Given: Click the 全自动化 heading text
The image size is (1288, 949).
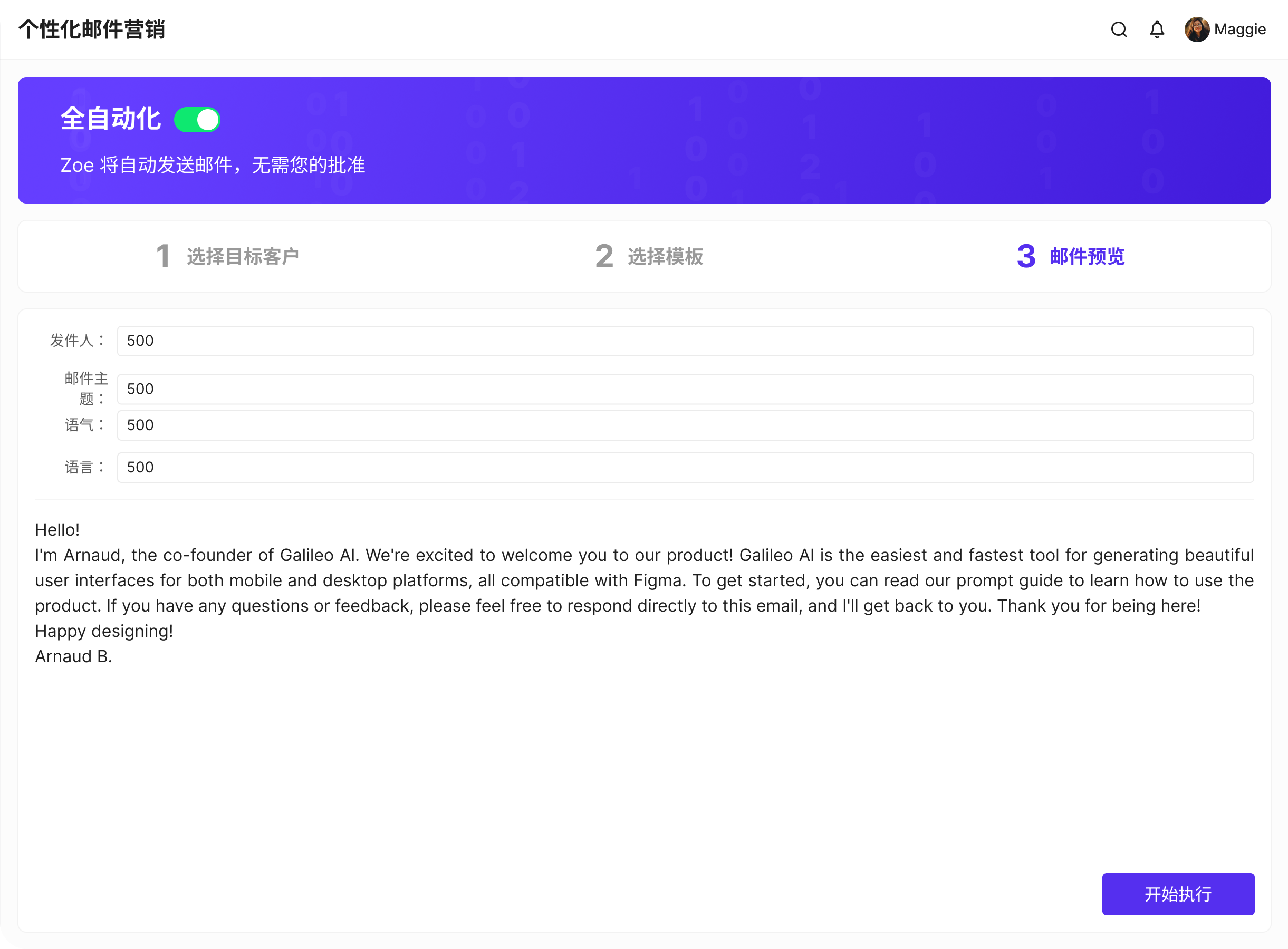Looking at the screenshot, I should [110, 119].
